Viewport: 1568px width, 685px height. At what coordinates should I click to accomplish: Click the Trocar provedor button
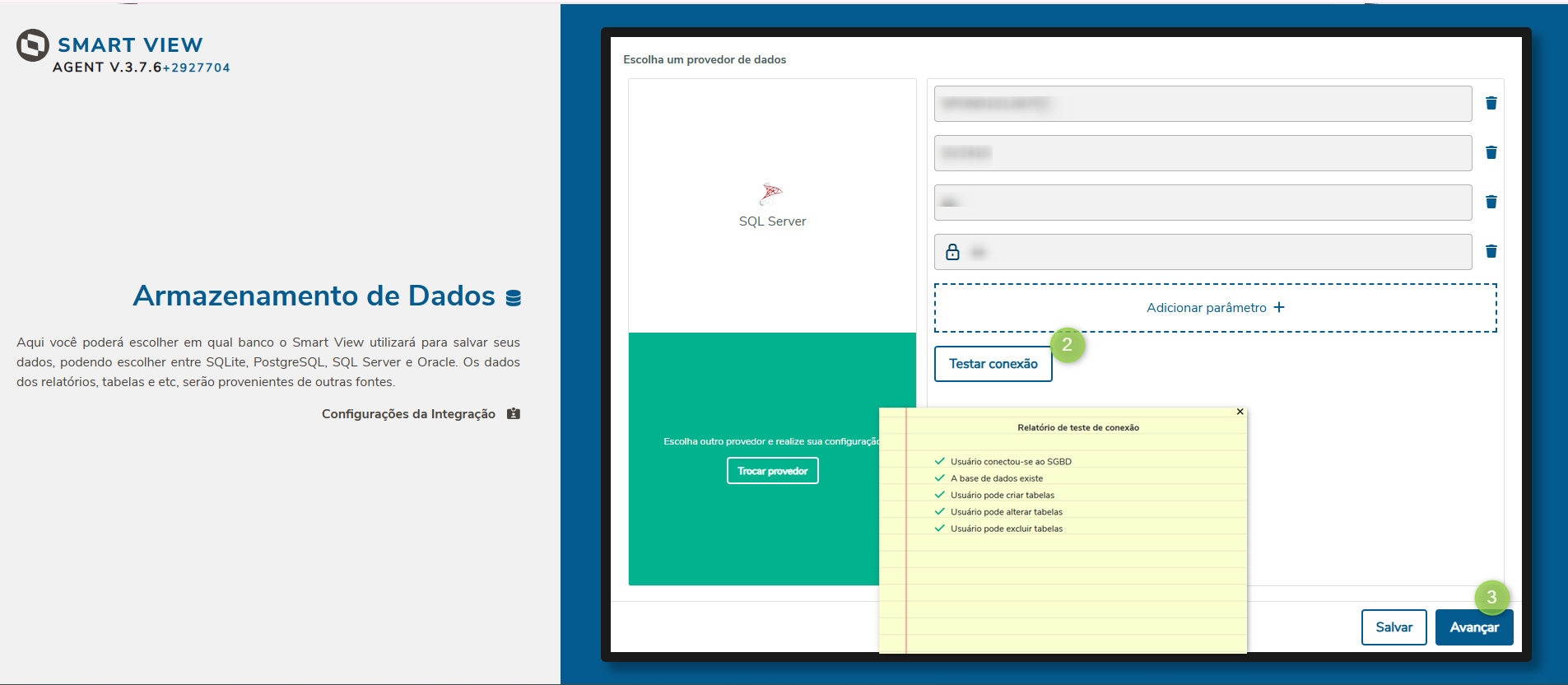(x=773, y=471)
